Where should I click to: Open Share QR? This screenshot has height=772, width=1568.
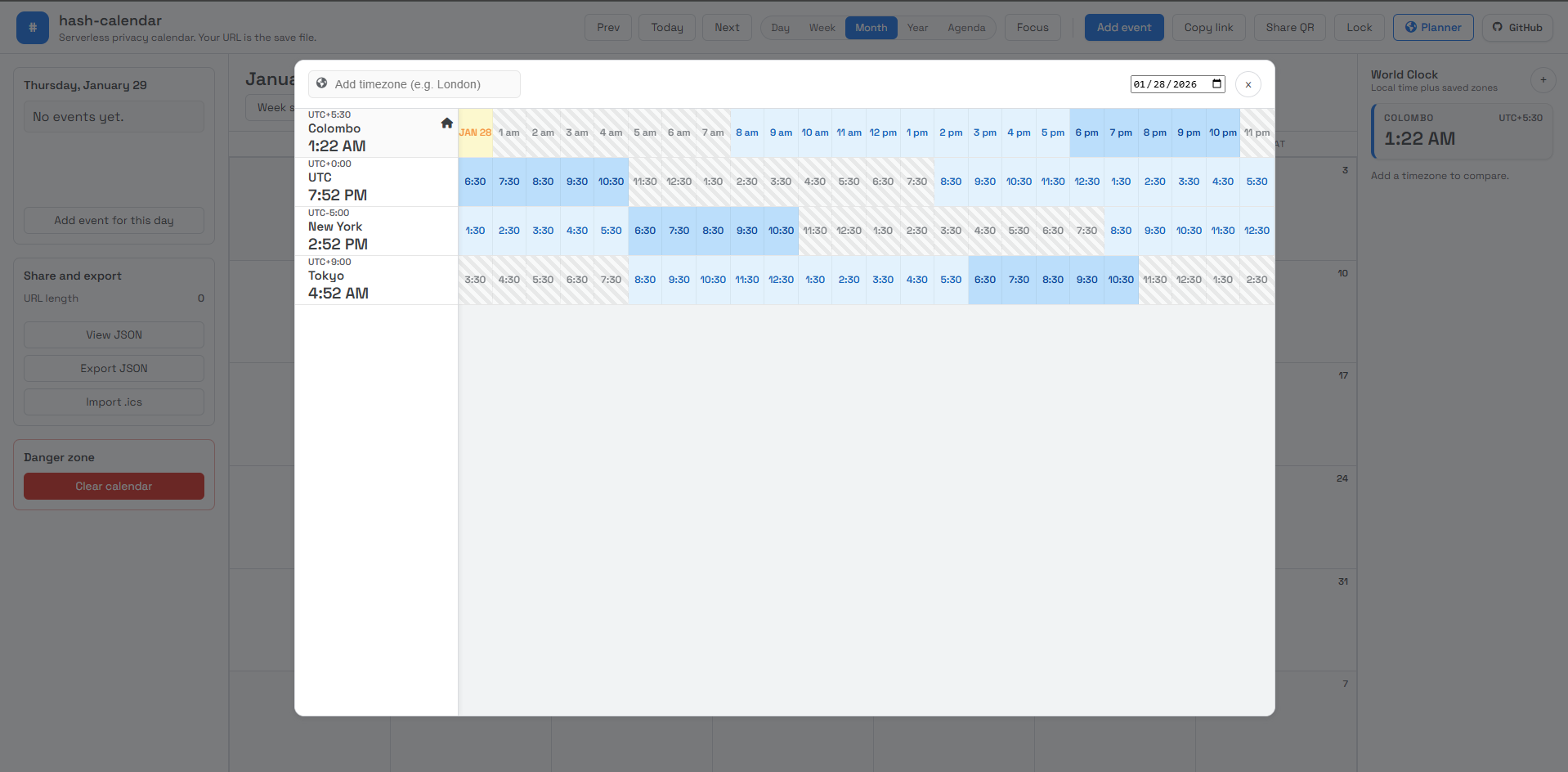click(1290, 27)
